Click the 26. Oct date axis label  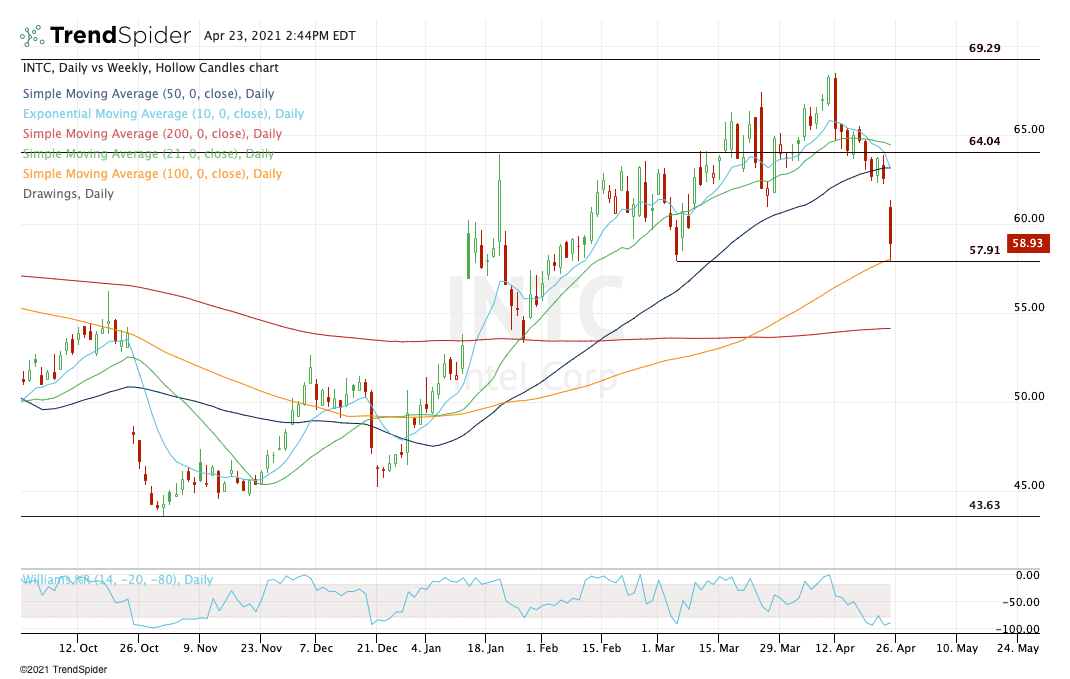[139, 648]
